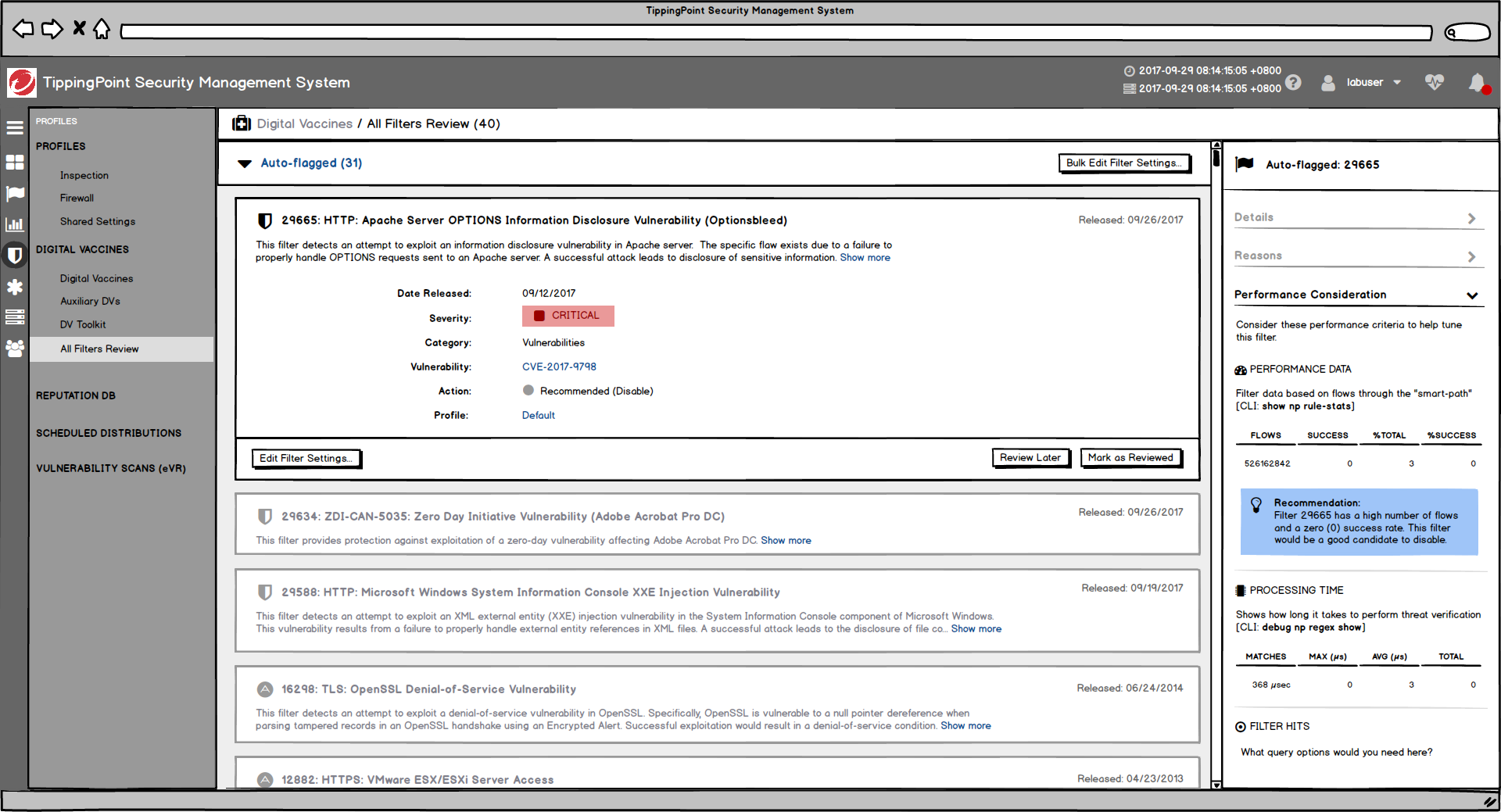Open the flag events sidebar icon
Image resolution: width=1501 pixels, height=812 pixels.
[15, 193]
